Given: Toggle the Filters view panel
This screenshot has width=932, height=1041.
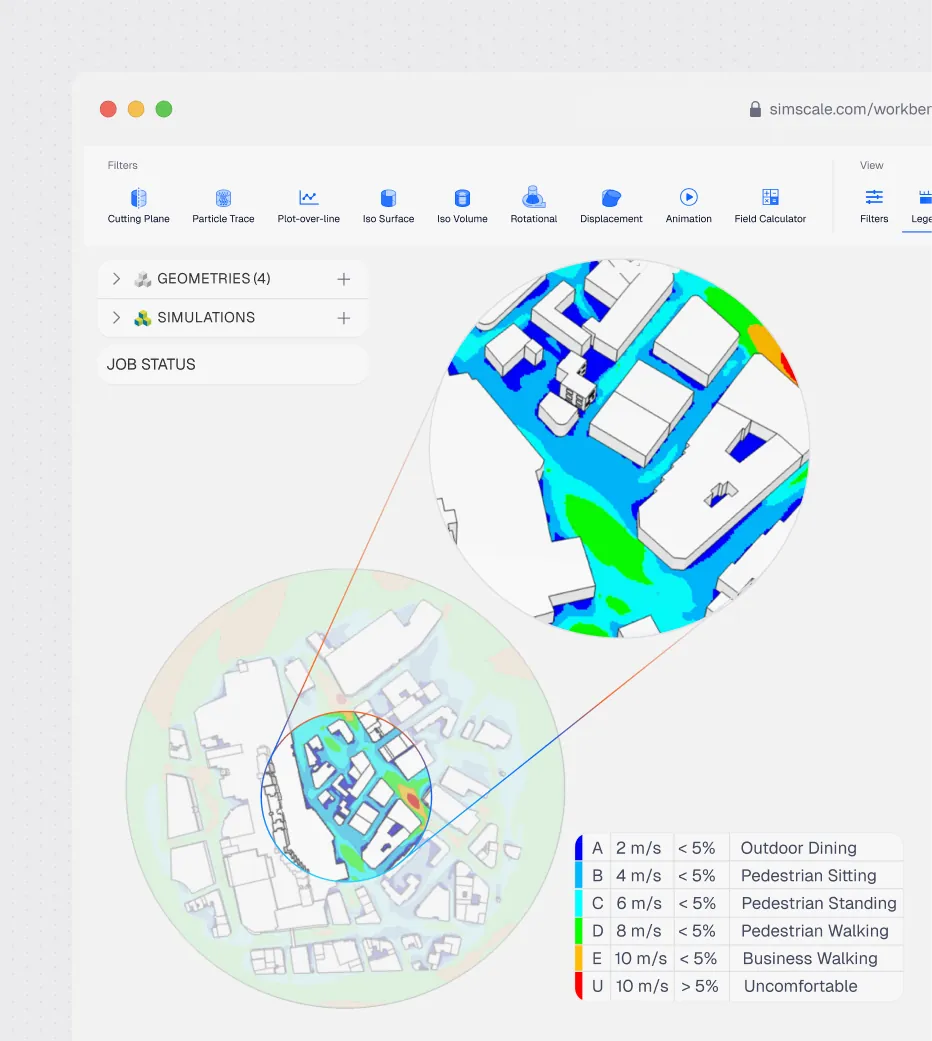Looking at the screenshot, I should (874, 206).
